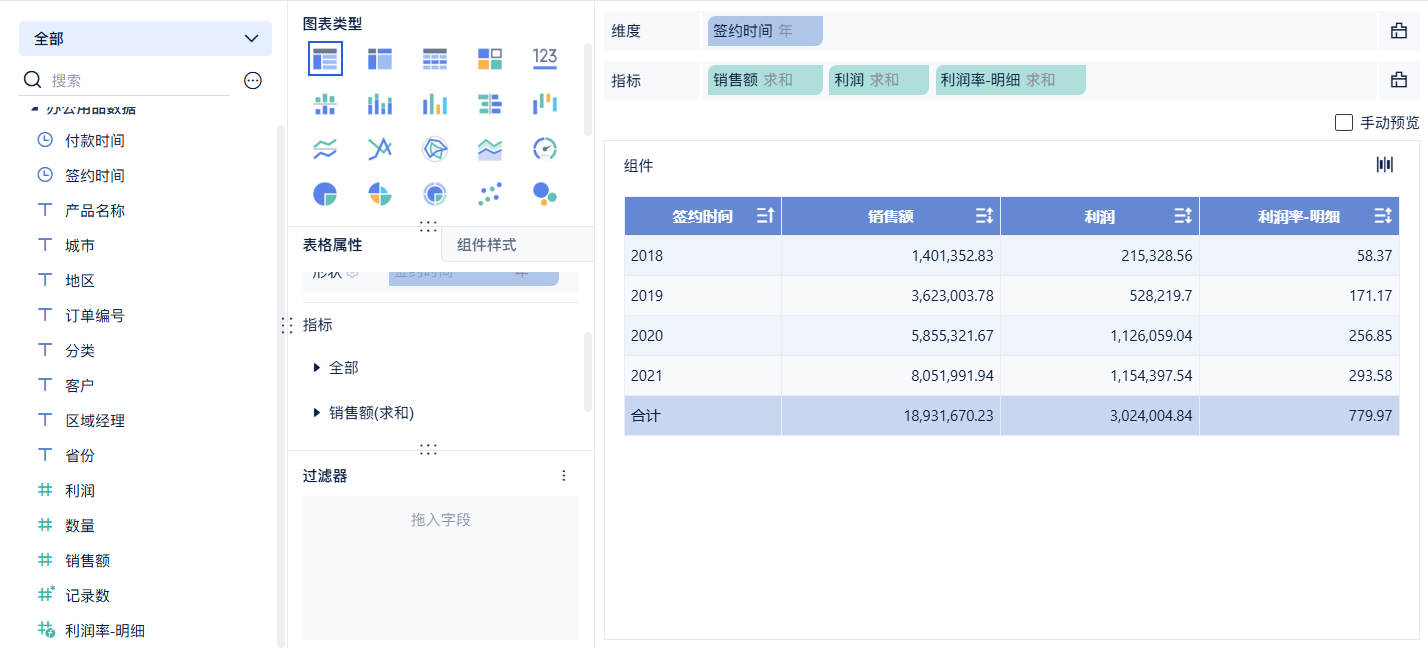Switch to the 表格属性 tab

(333, 245)
